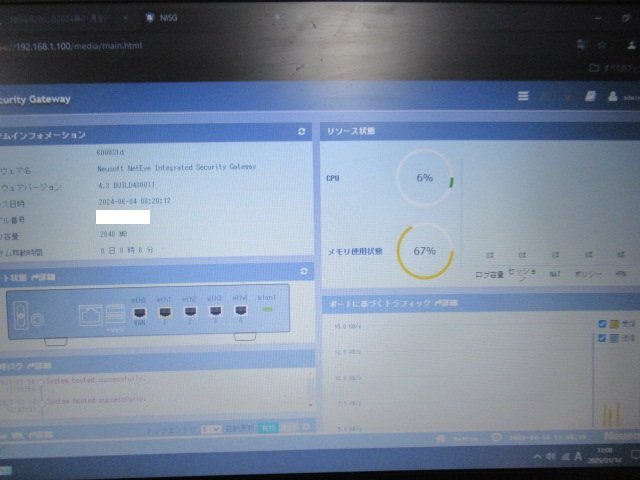Click the product name Neusoft NetEye text
The width and height of the screenshot is (640, 480).
tap(177, 167)
